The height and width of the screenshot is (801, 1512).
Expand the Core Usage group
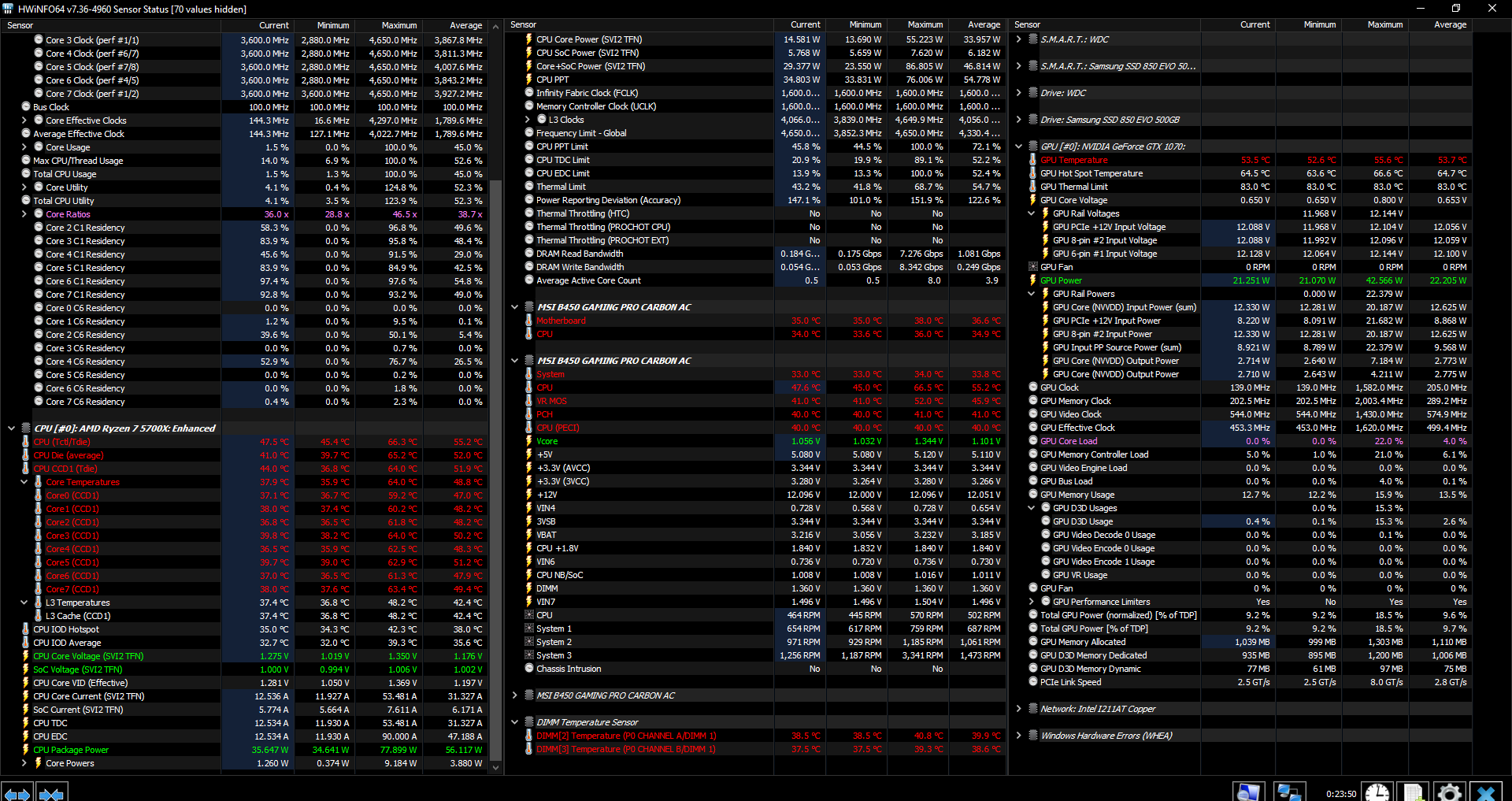pos(24,147)
